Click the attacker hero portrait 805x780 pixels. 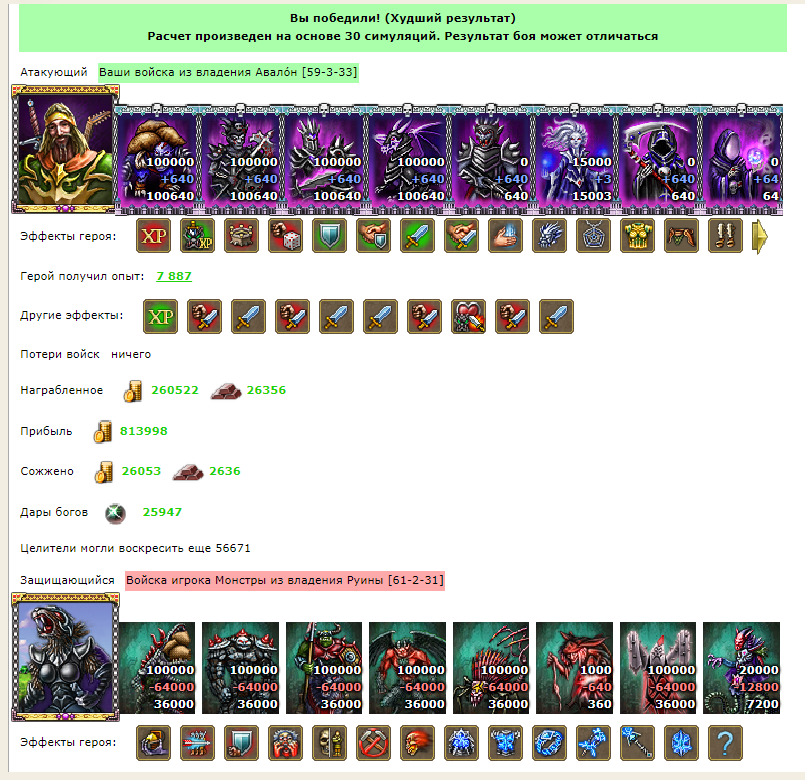65,149
